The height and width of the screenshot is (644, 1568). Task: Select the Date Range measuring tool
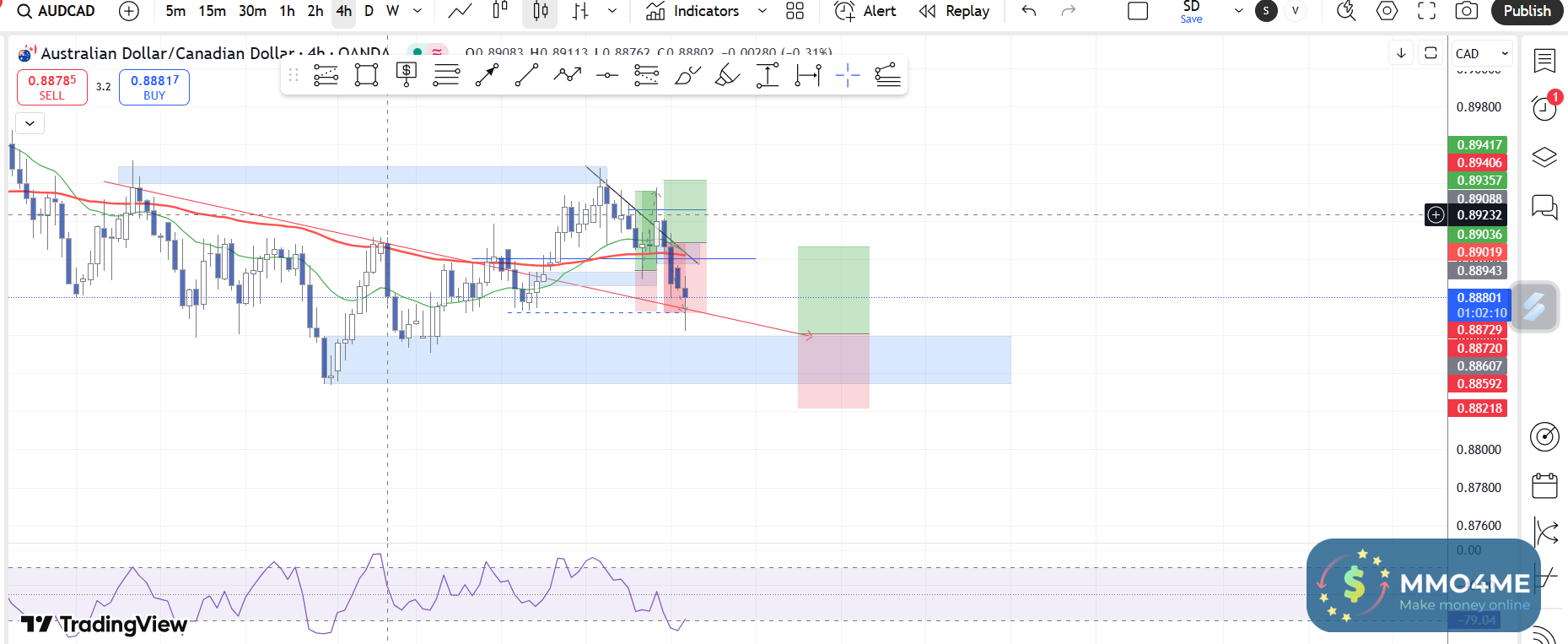point(808,75)
